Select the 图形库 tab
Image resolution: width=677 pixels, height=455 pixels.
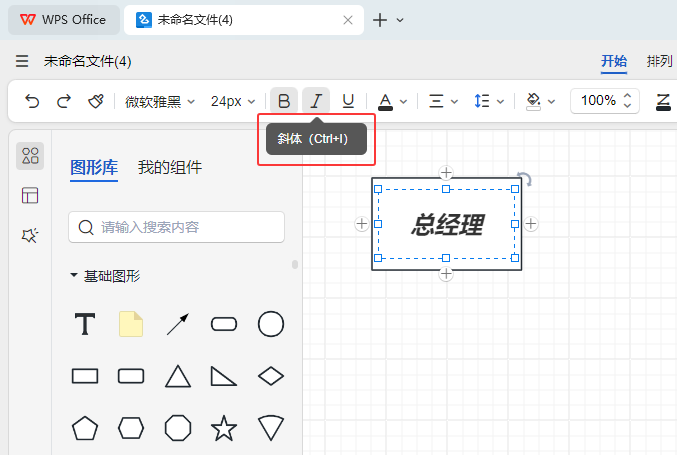click(94, 167)
